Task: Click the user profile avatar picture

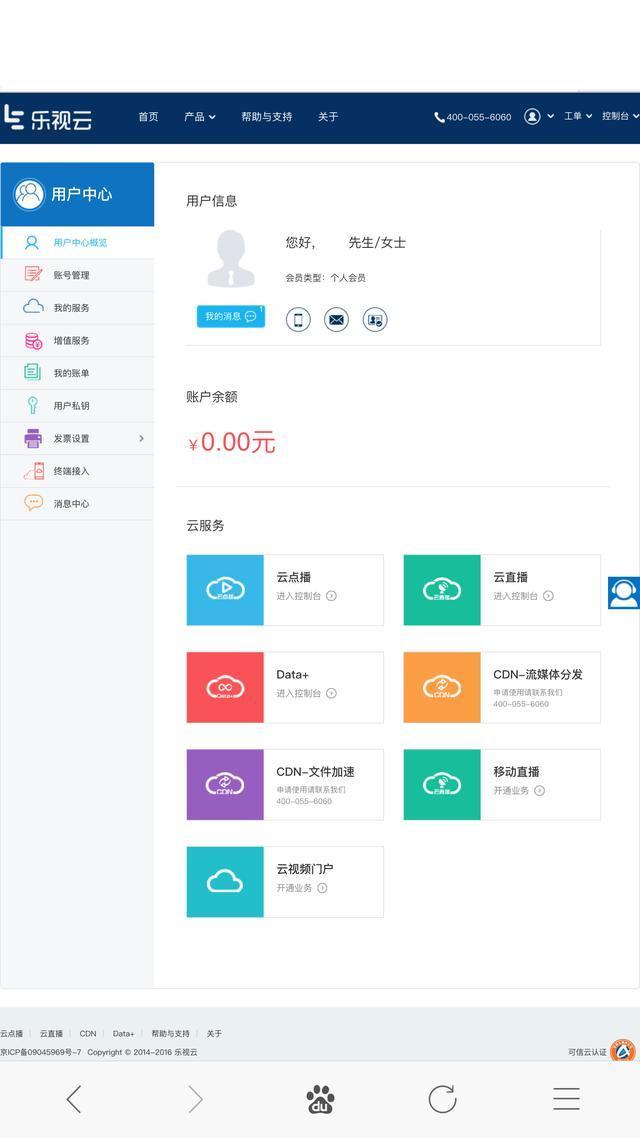Action: tap(231, 258)
